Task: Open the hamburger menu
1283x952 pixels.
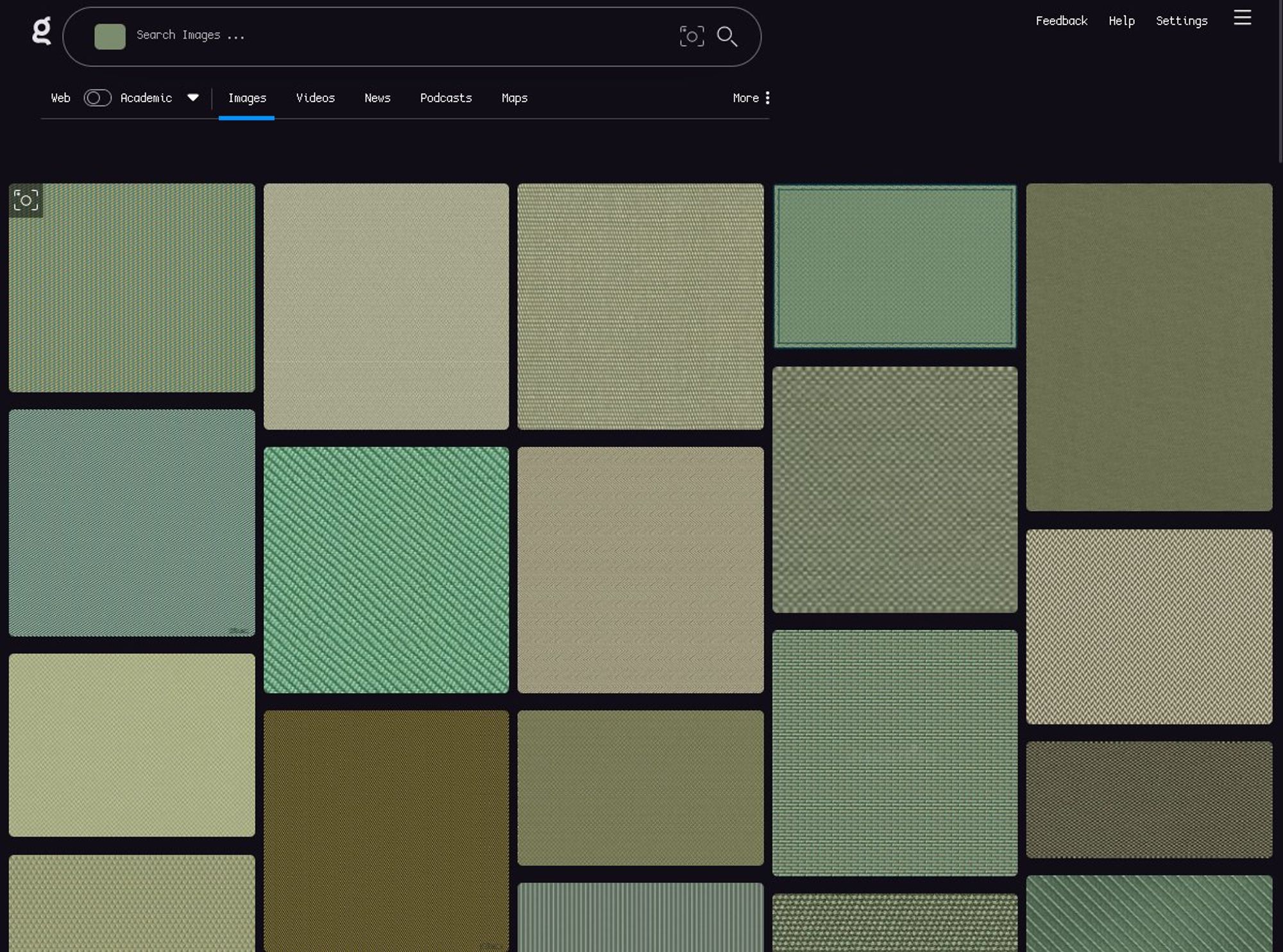Action: (1242, 18)
